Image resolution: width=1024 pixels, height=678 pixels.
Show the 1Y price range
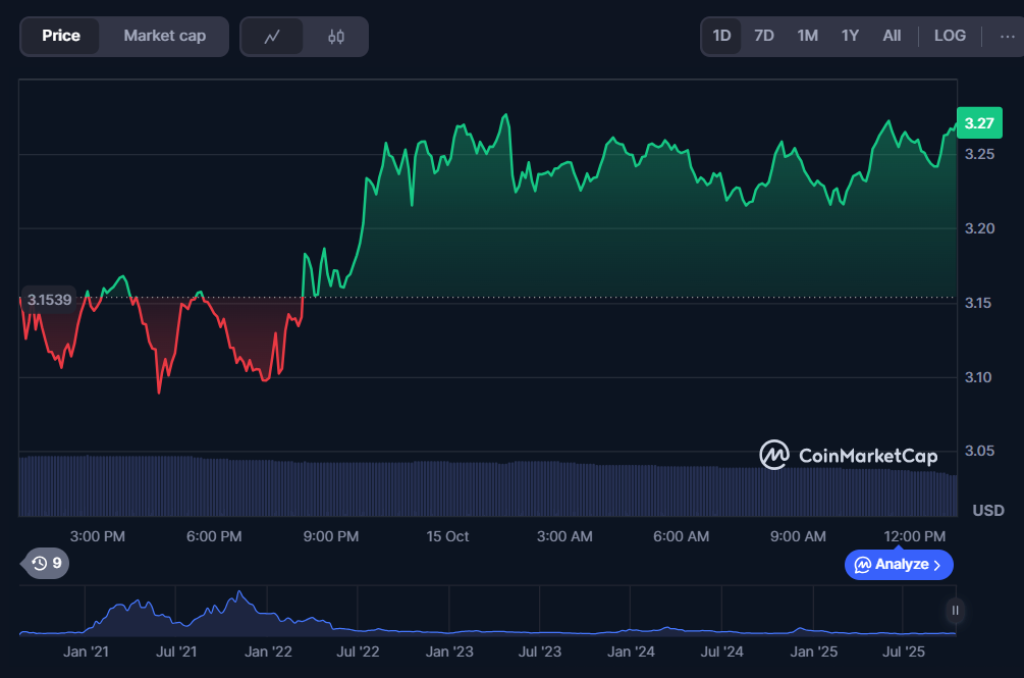[850, 36]
